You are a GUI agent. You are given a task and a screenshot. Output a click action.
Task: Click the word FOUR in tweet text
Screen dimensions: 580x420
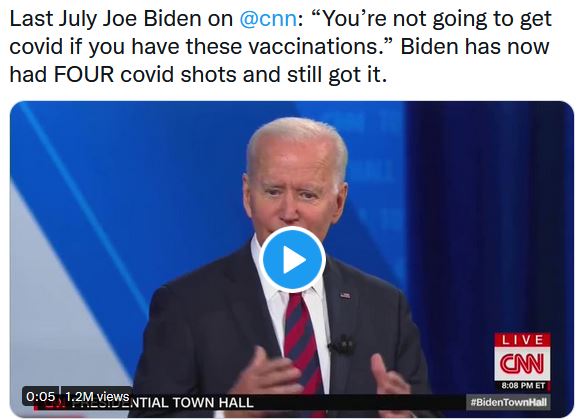[84, 74]
